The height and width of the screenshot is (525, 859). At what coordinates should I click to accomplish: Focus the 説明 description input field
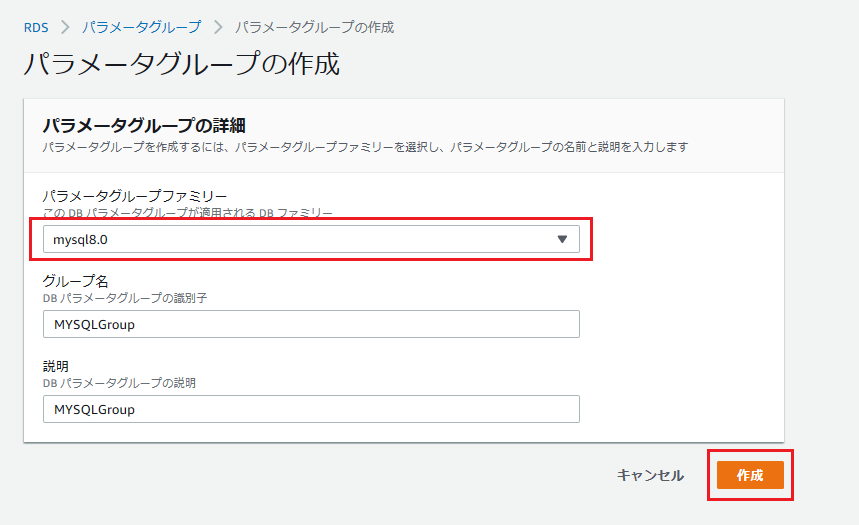(x=311, y=409)
